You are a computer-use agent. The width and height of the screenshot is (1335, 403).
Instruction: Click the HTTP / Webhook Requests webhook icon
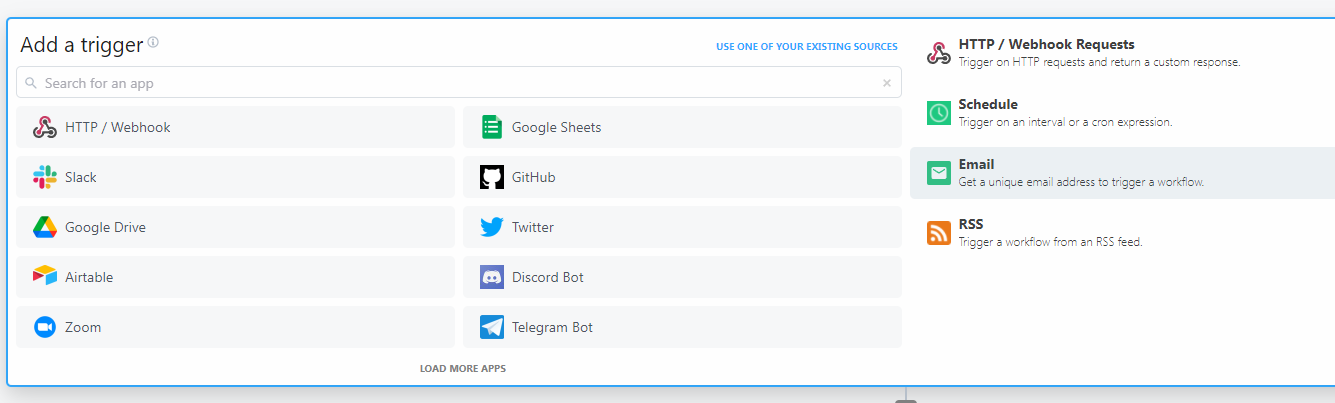coord(938,53)
